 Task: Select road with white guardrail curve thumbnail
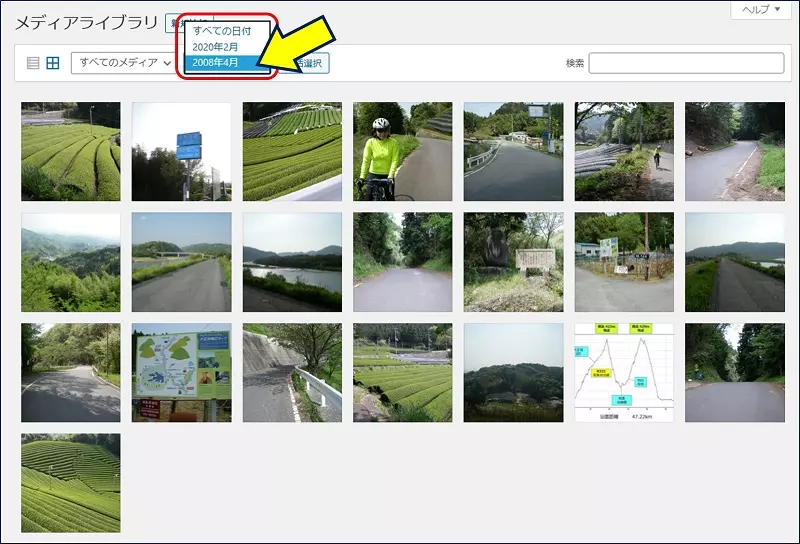coord(513,152)
